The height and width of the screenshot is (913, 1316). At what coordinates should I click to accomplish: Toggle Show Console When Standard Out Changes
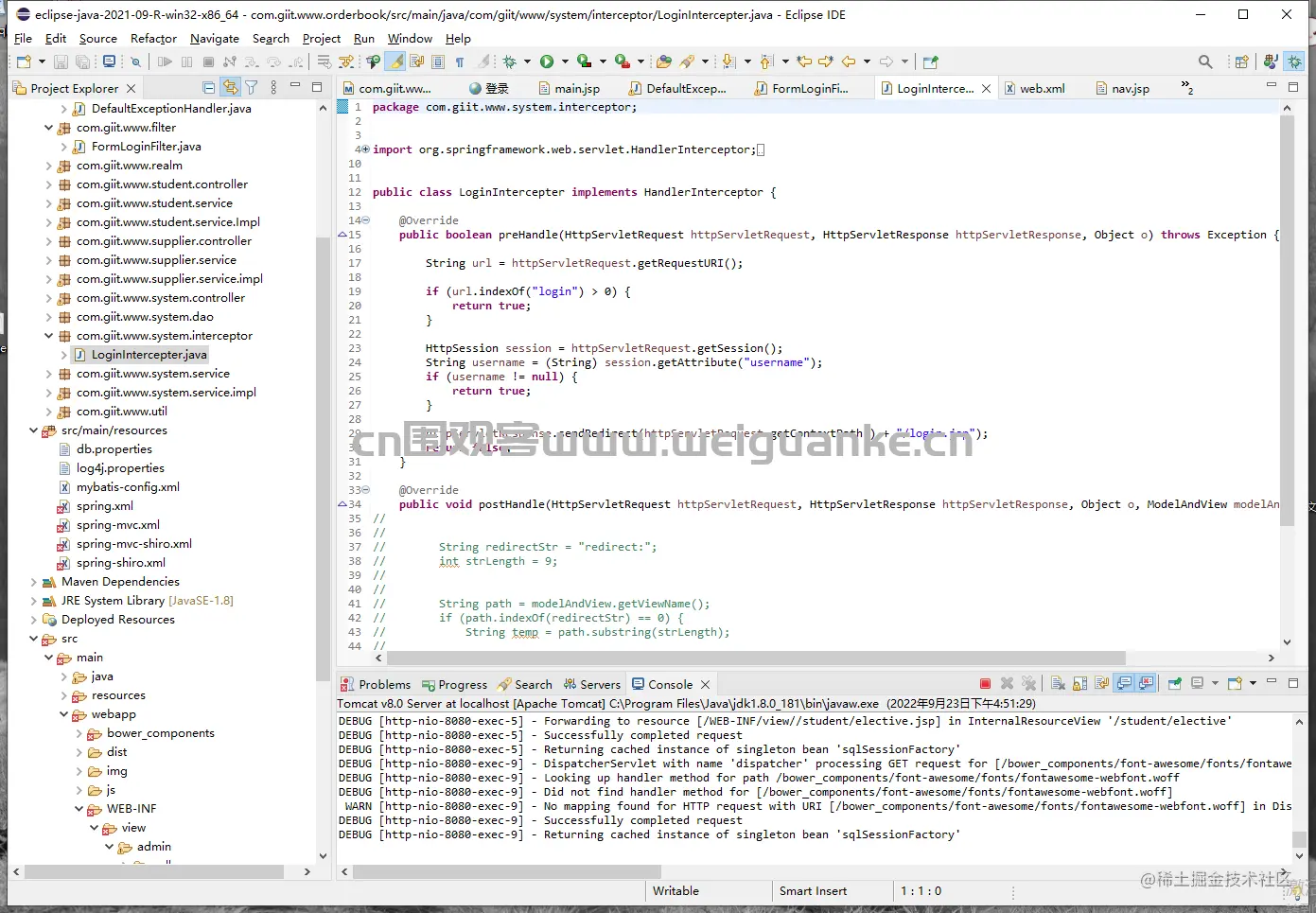coord(1125,684)
